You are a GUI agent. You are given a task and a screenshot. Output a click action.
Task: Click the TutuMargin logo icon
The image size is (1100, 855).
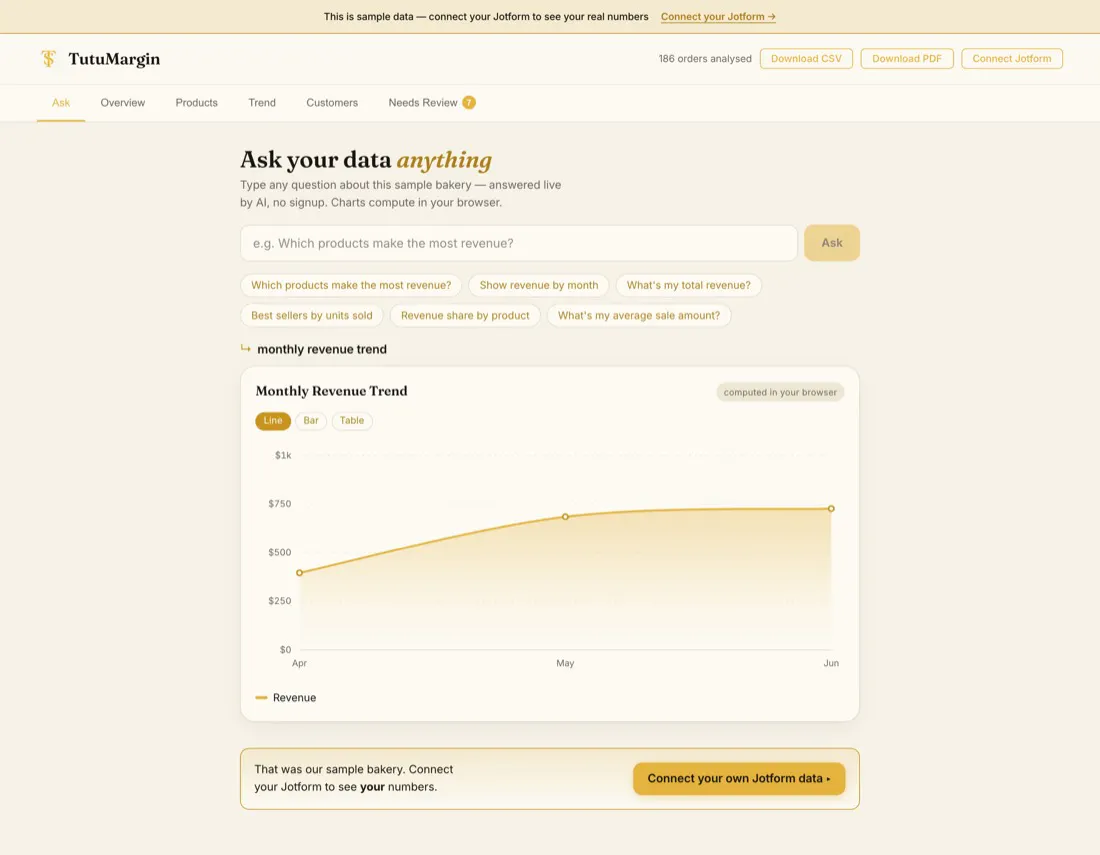48,59
